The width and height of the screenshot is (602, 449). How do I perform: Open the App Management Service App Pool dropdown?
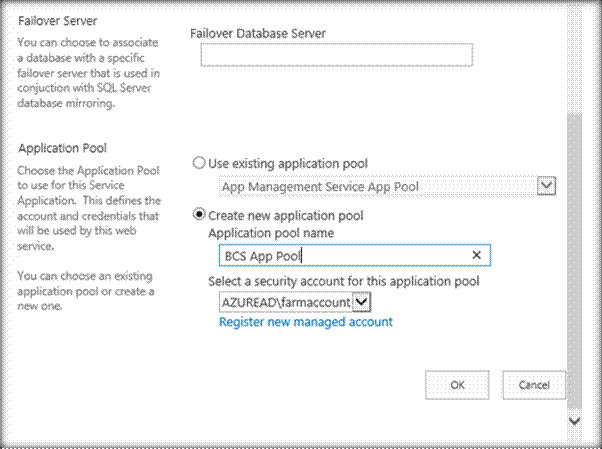(x=545, y=185)
